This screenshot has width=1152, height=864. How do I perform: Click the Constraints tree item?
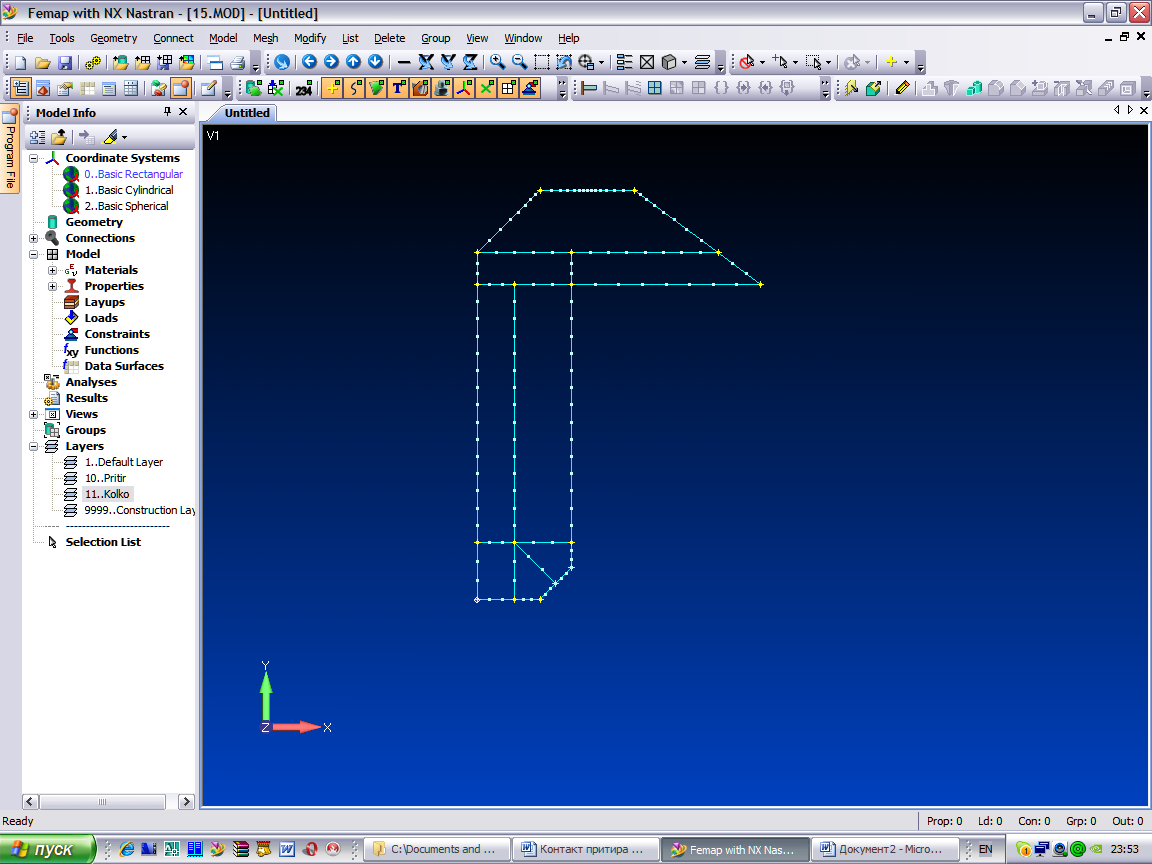(x=117, y=334)
